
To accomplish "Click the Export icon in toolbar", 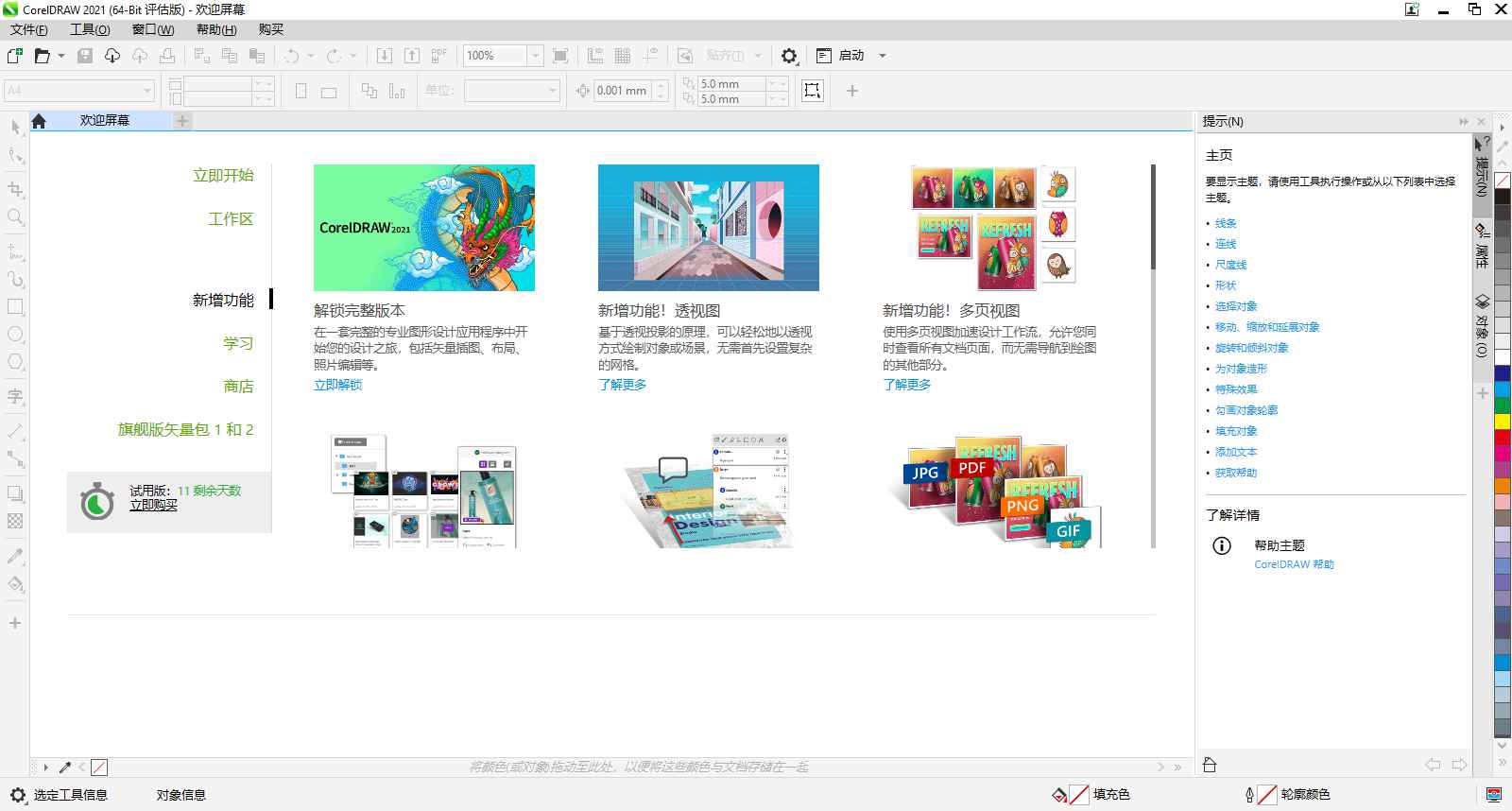I will pyautogui.click(x=411, y=56).
